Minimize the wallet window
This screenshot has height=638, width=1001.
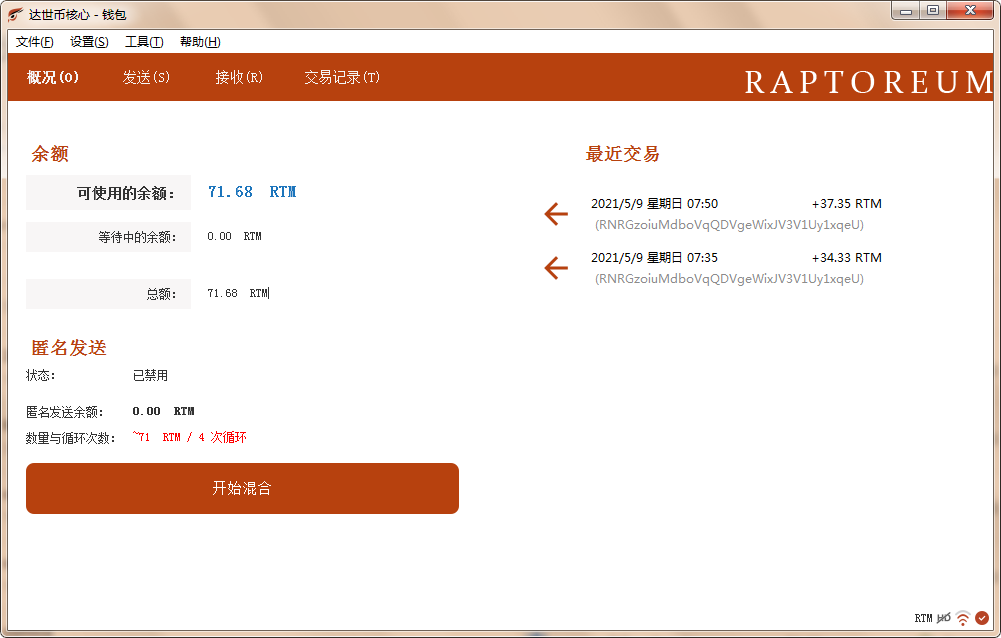click(x=905, y=10)
